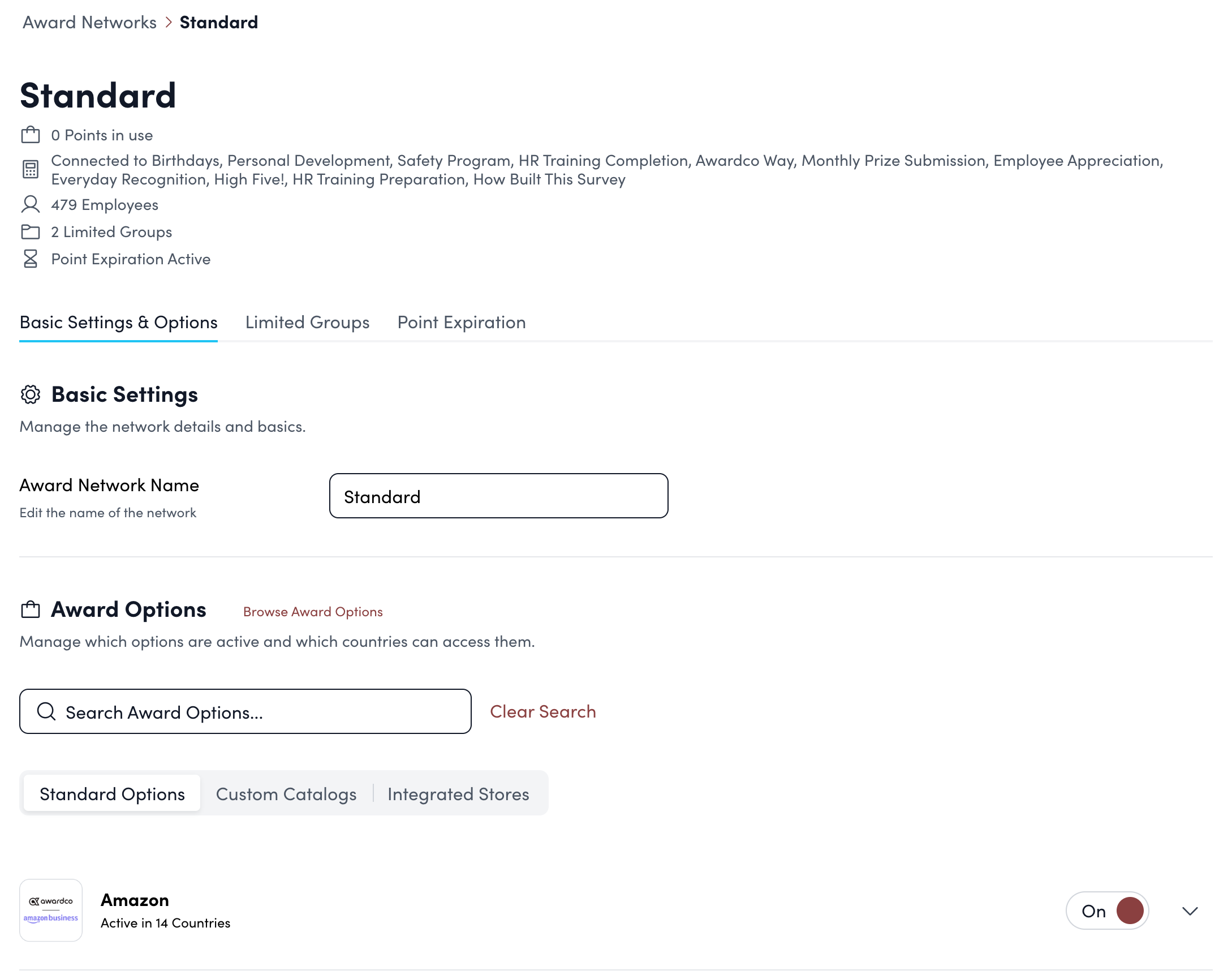Click the hourglass icon for Point Expiration Active
Screen dimensions: 1232x979
pos(31,259)
